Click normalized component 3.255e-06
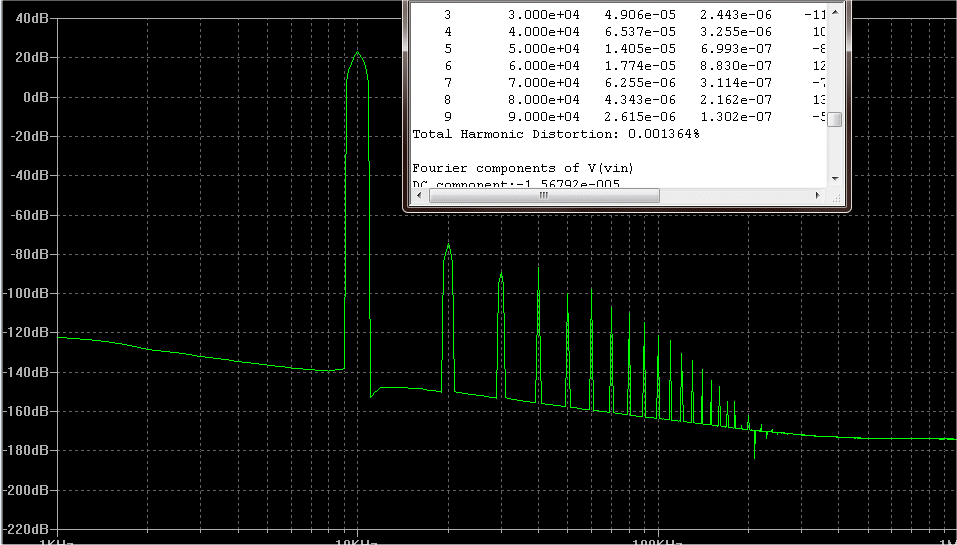The width and height of the screenshot is (957, 545). tap(737, 31)
